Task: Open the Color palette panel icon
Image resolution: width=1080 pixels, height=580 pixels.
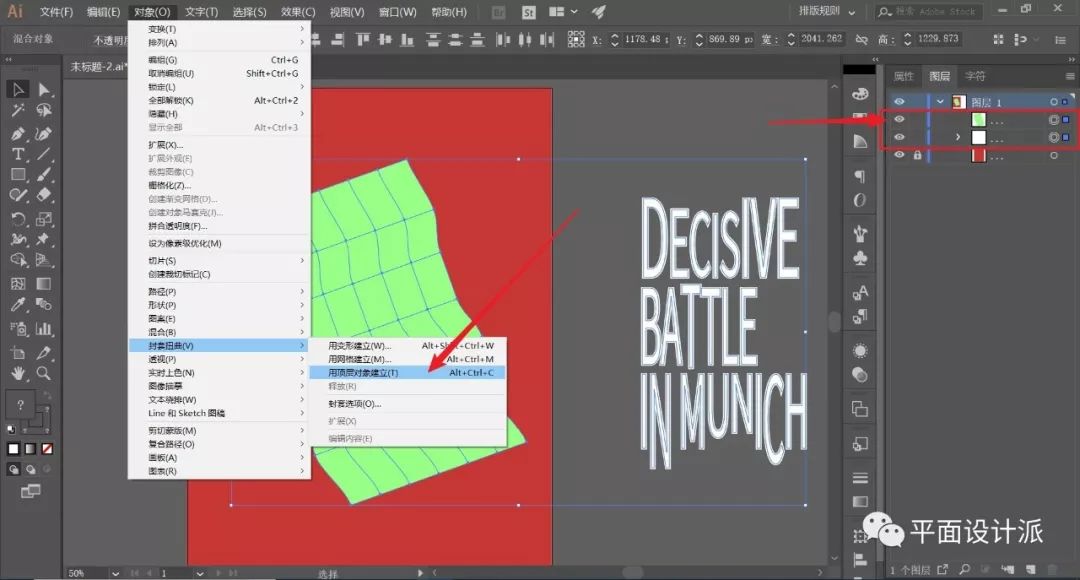Action: (x=859, y=93)
